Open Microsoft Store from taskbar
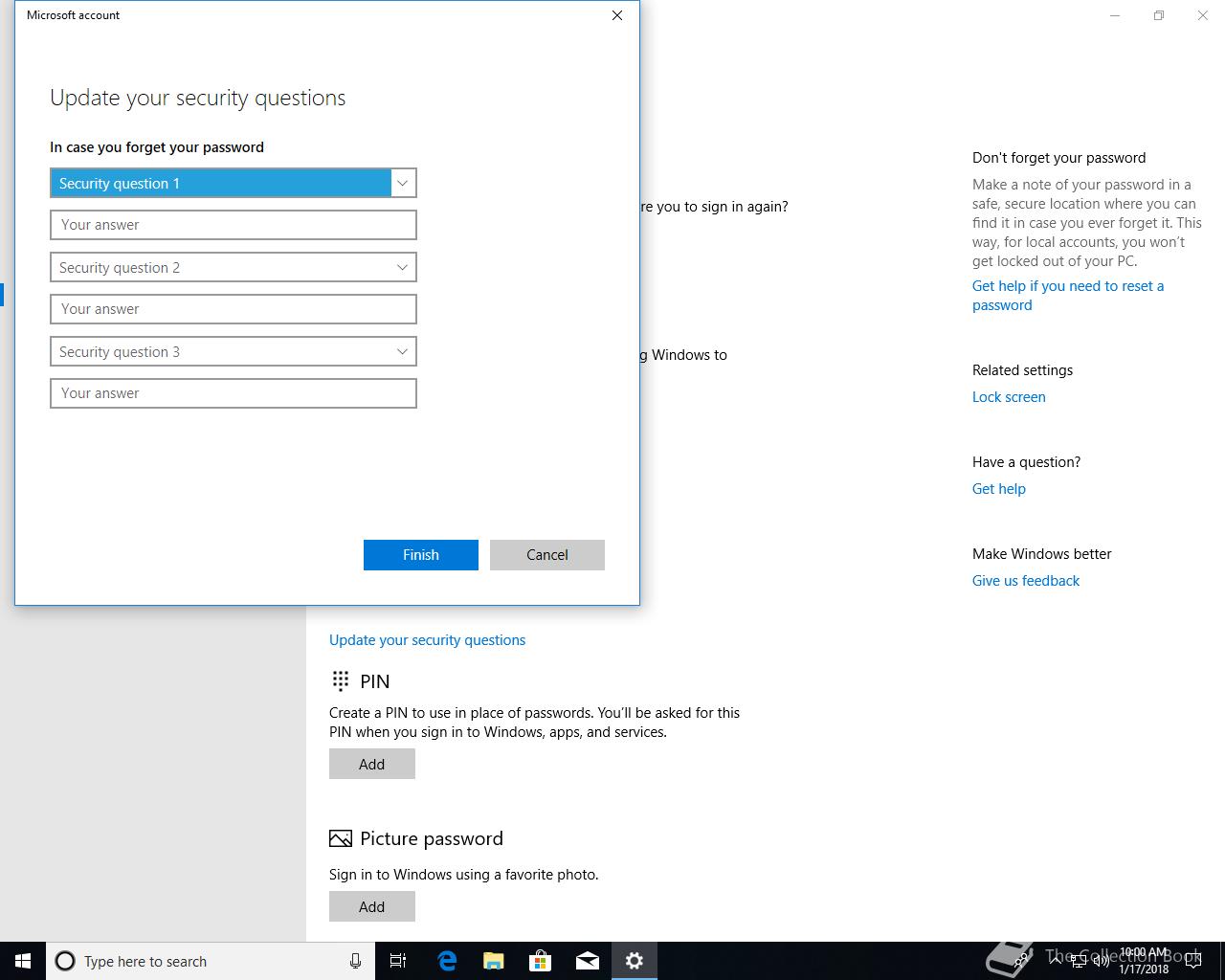 pos(540,961)
